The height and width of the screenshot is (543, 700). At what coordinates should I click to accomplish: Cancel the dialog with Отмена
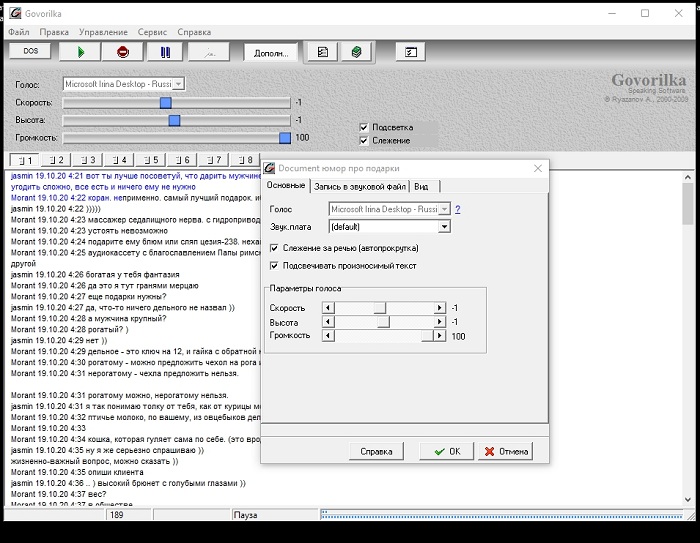coord(505,451)
